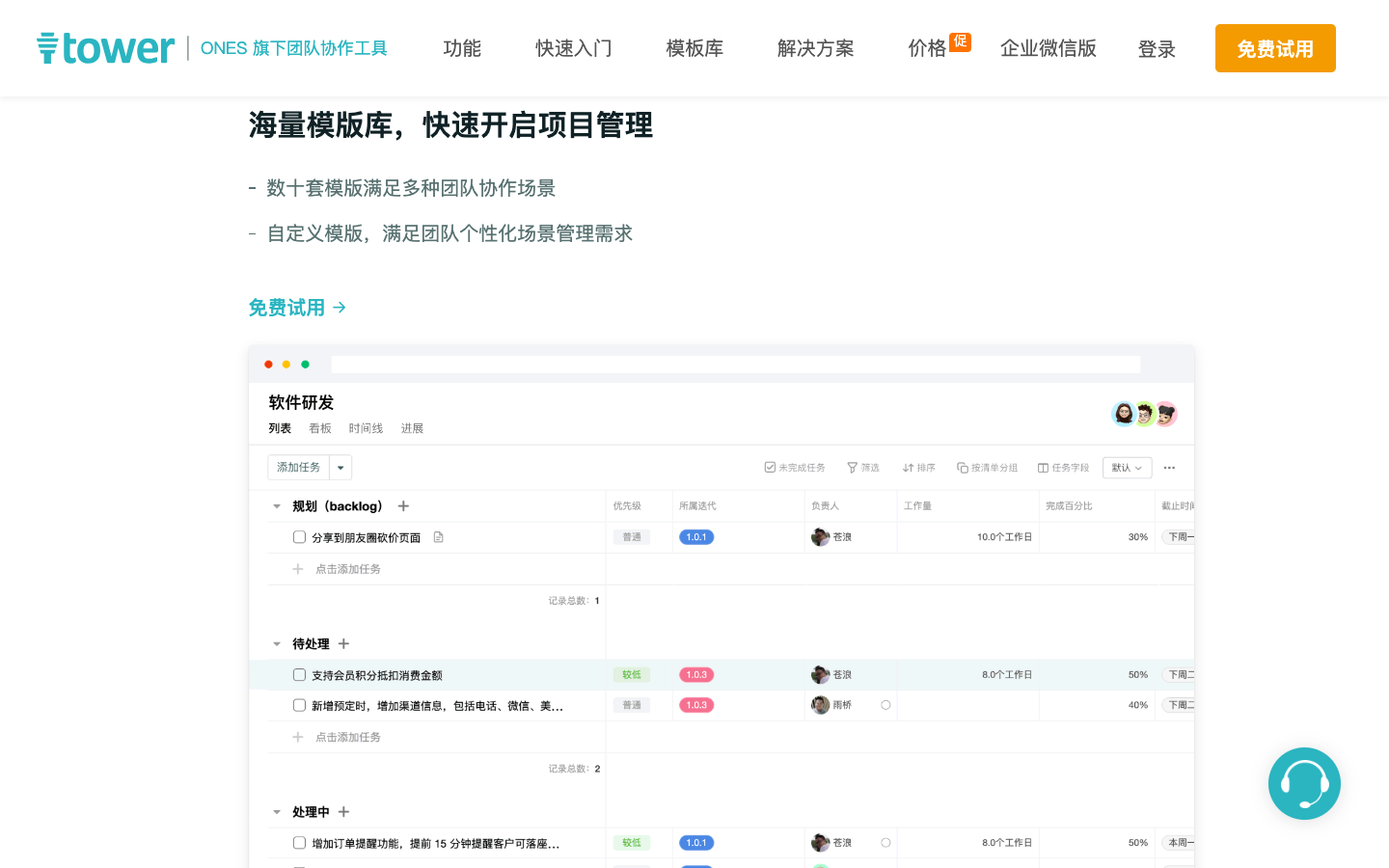Viewport: 1389px width, 868px height.
Task: Click the 按清单分组 grouping icon
Action: pos(962,468)
